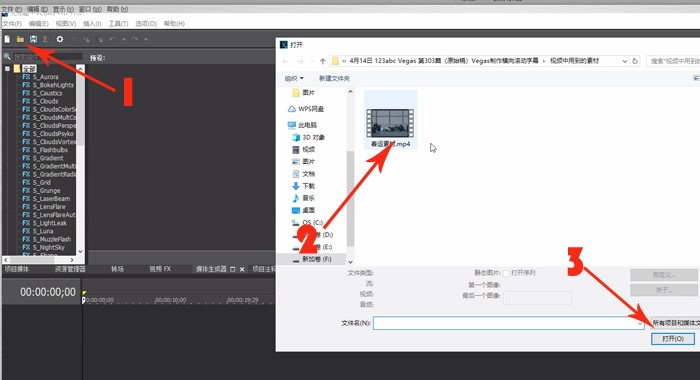Image resolution: width=700 pixels, height=380 pixels.
Task: Open the file type filter dropdown
Action: [675, 323]
